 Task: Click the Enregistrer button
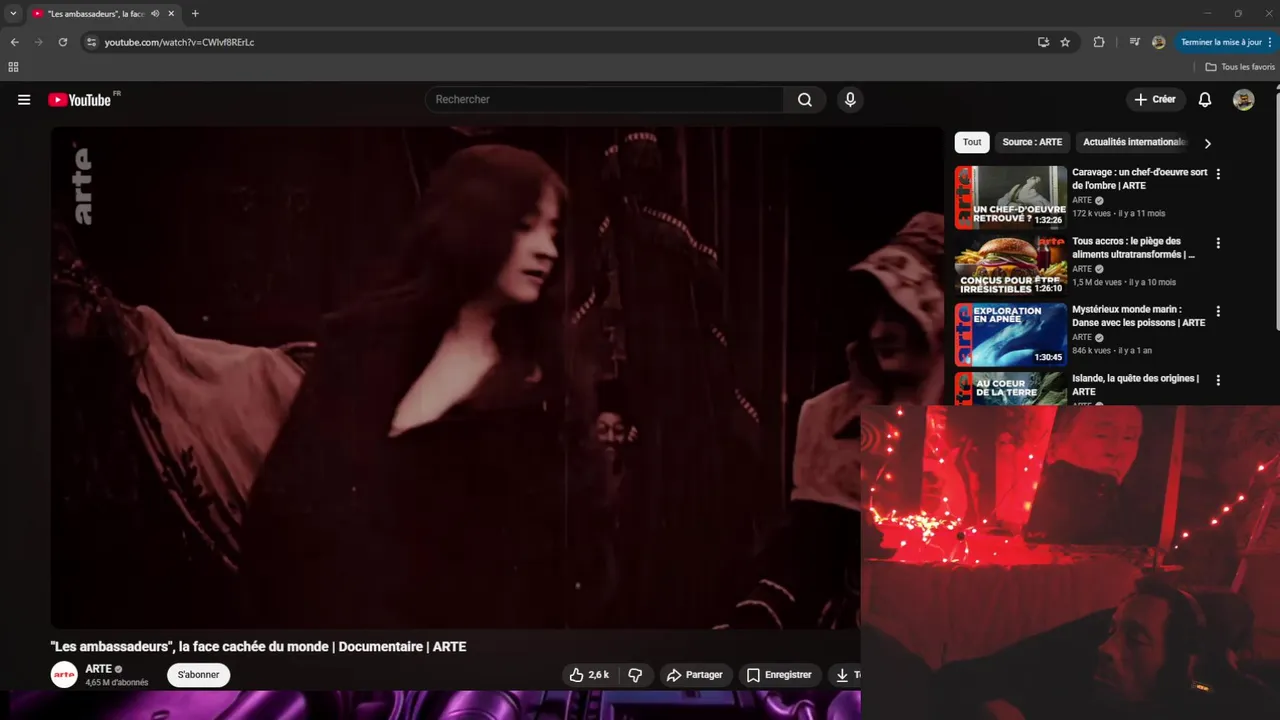click(779, 675)
